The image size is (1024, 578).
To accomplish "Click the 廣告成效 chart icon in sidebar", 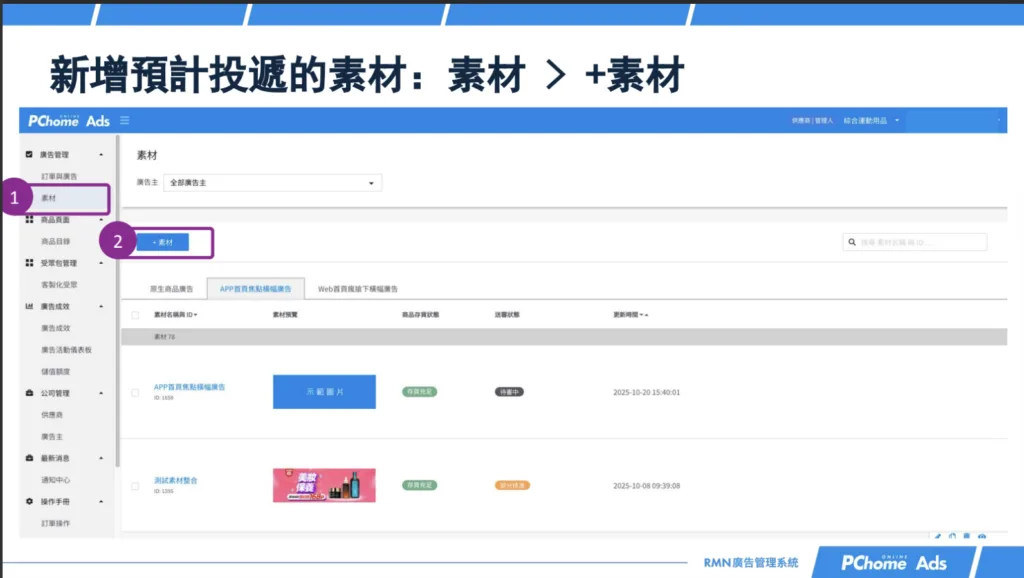I will click(x=29, y=305).
